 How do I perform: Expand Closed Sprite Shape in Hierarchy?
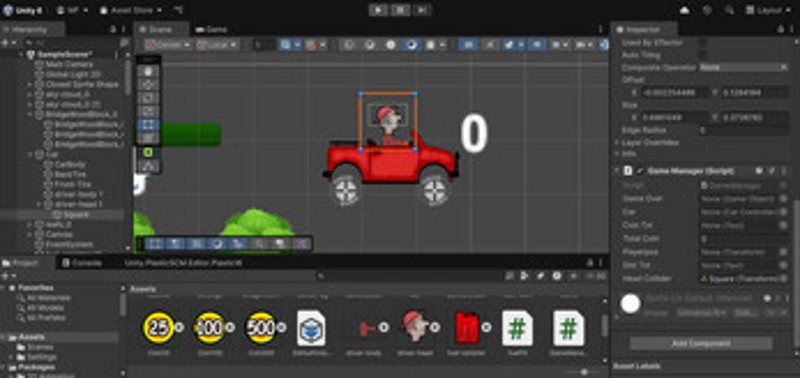pos(30,84)
